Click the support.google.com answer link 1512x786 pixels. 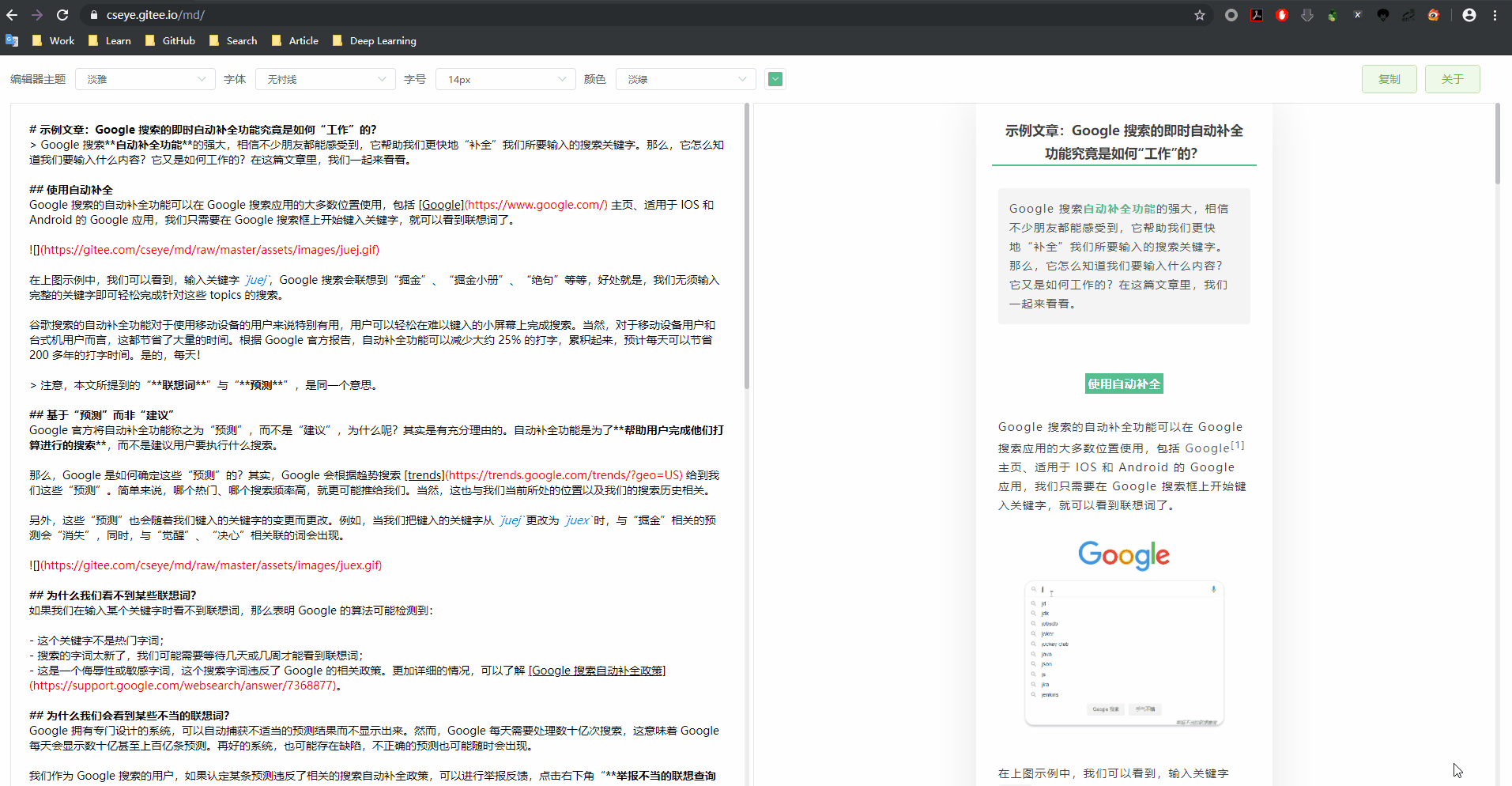[183, 686]
